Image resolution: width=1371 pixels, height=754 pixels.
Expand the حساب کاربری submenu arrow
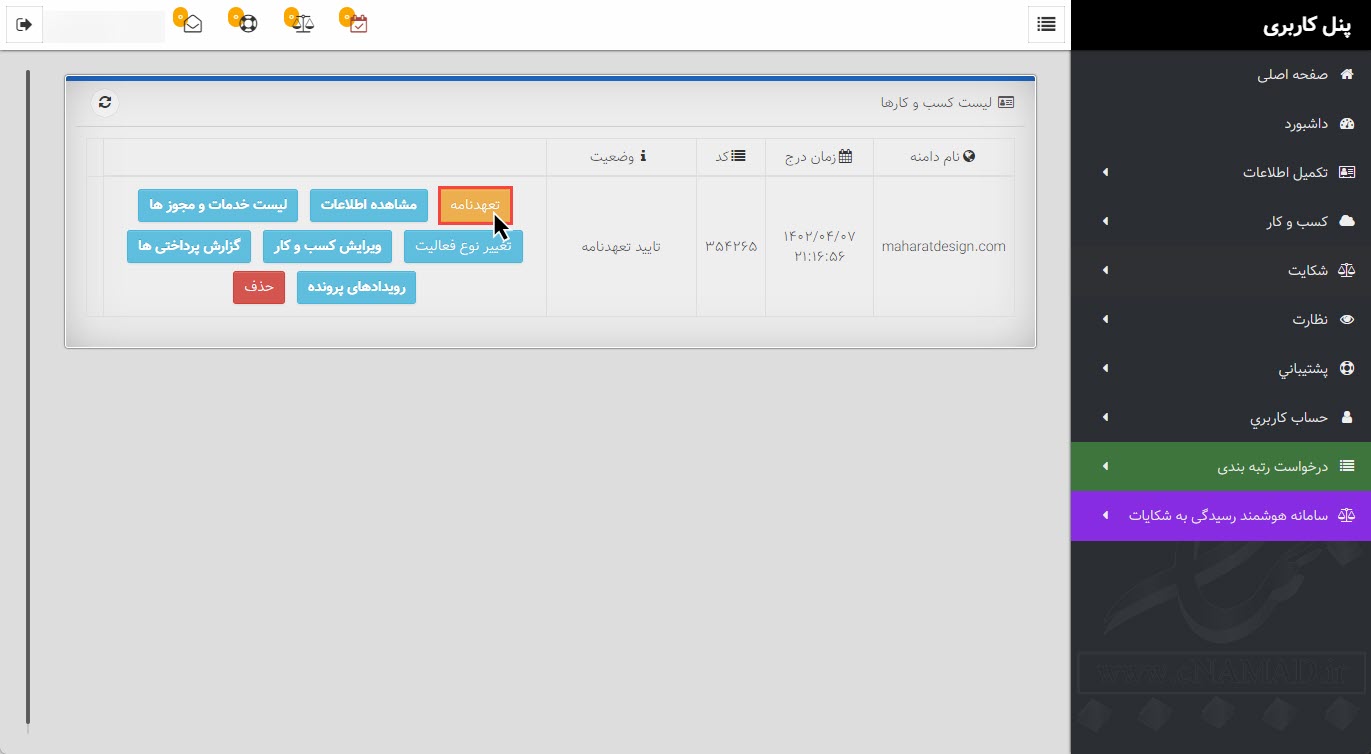[1105, 417]
